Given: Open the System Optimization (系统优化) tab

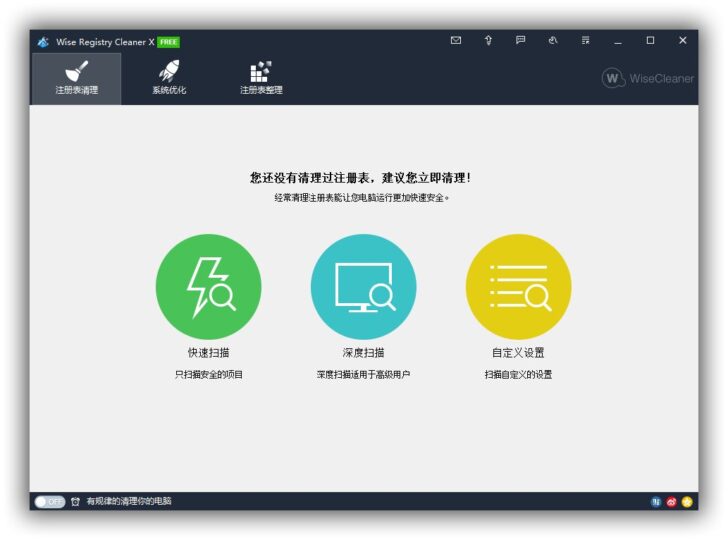Looking at the screenshot, I should [168, 79].
